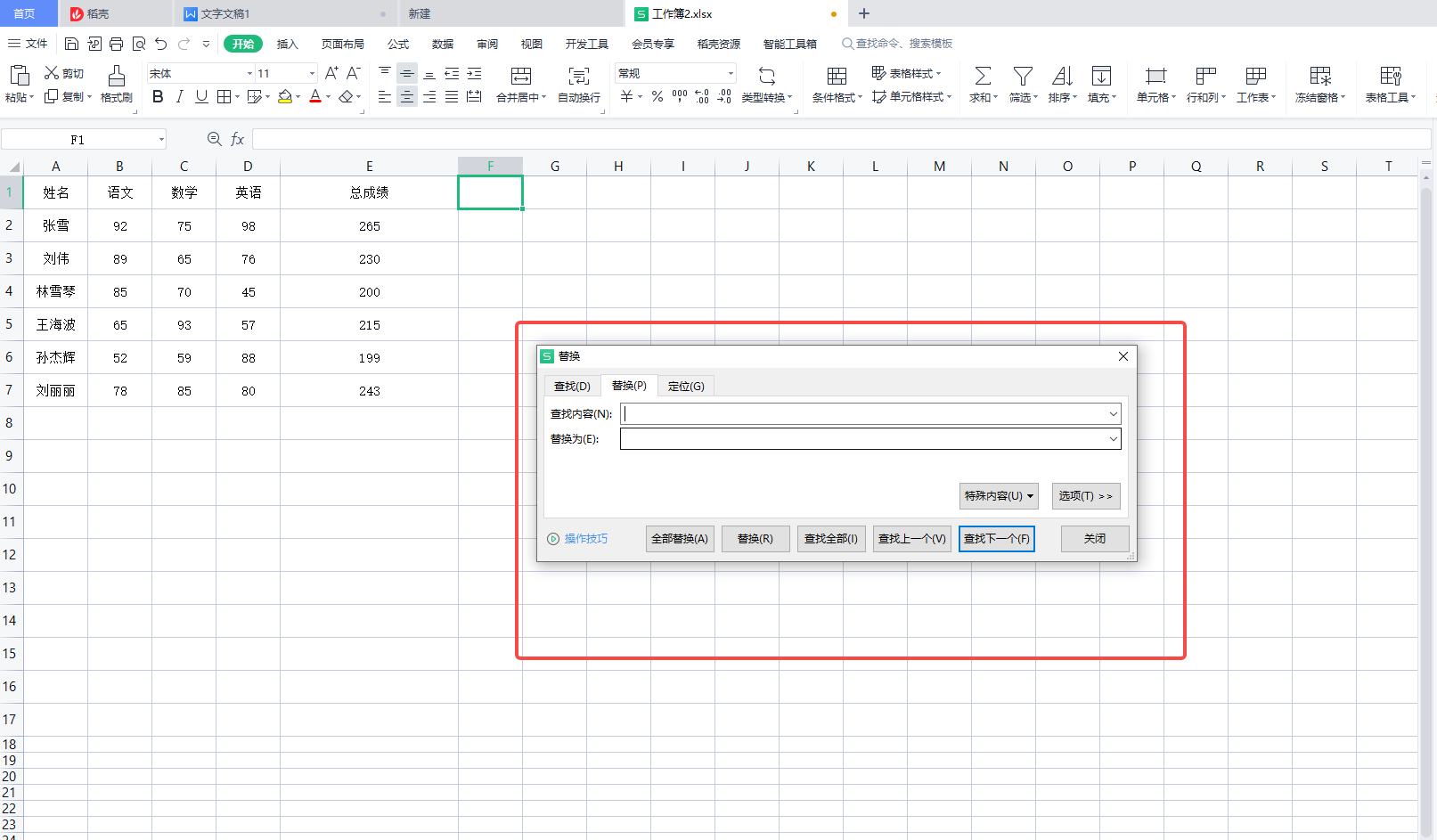The height and width of the screenshot is (840, 1437).
Task: Open Table Style (表格样式) dropdown
Action: 906,74
